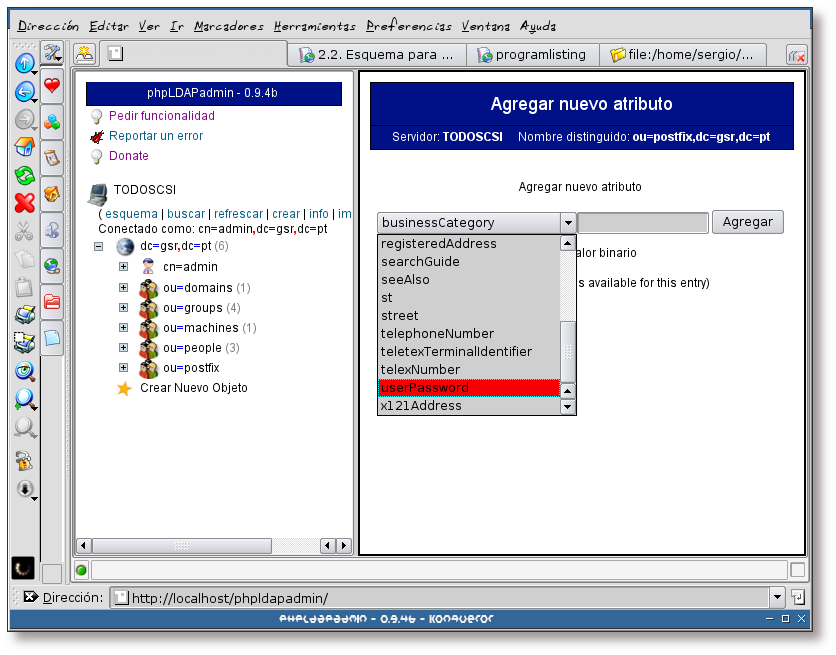Screen dimensions: 836x655
Task: Click the 'Reportar un error' link
Action: (x=156, y=136)
